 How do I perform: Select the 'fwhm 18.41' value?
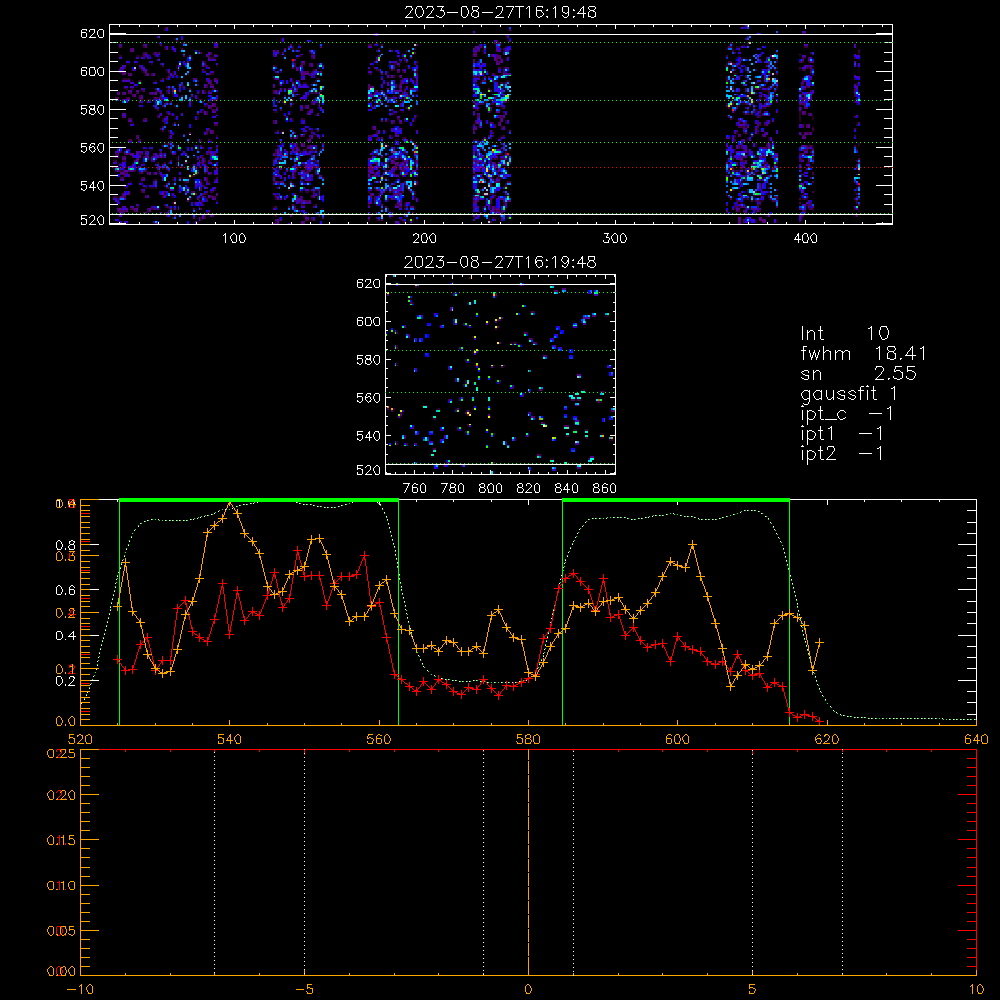click(x=863, y=353)
